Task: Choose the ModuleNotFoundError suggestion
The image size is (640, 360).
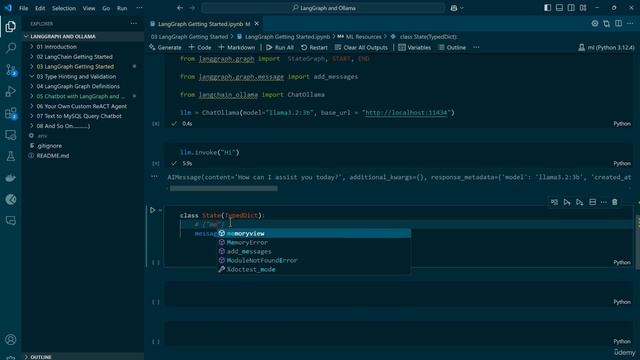Action: click(313, 260)
